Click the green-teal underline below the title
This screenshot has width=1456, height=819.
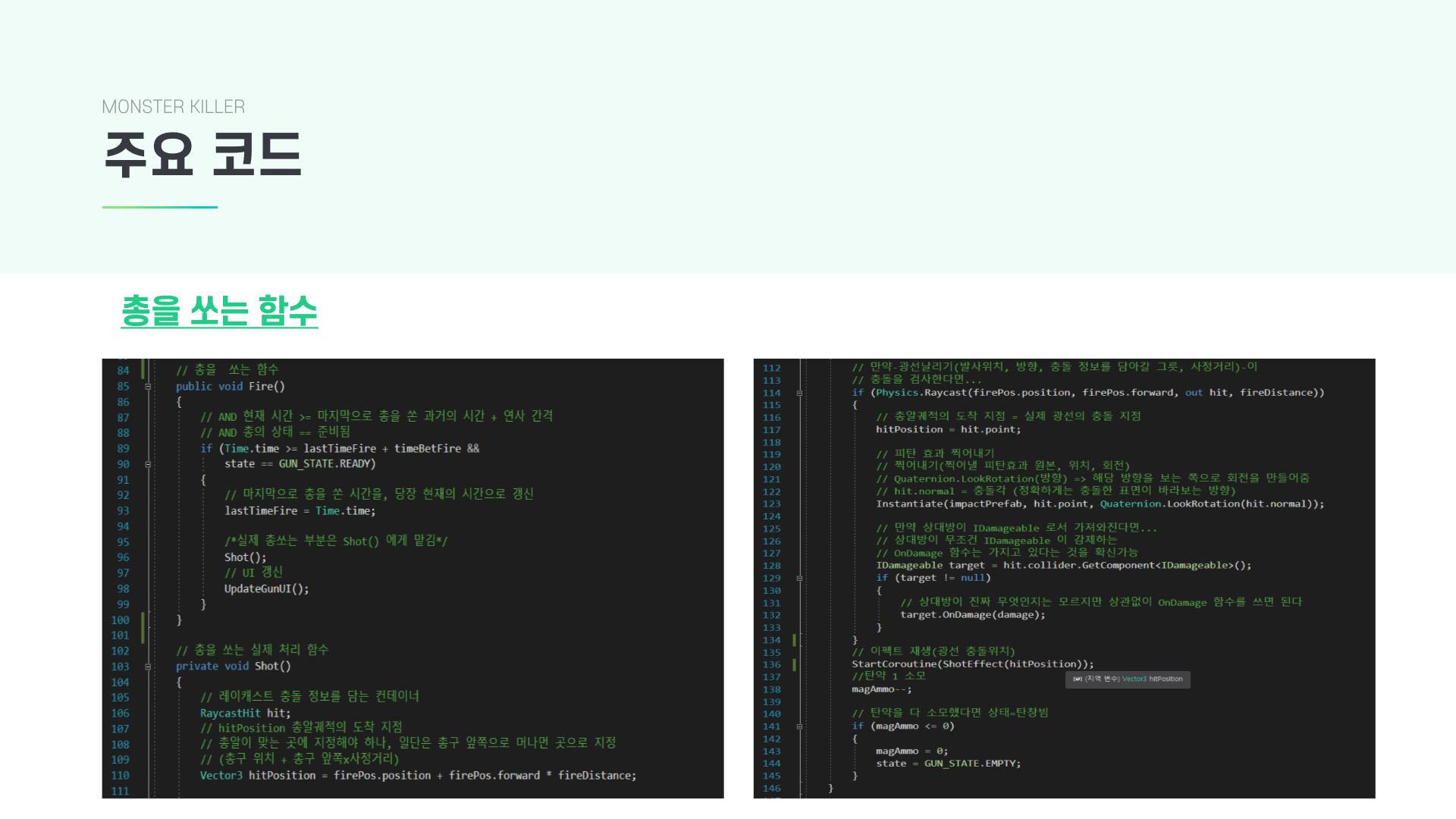[x=160, y=207]
